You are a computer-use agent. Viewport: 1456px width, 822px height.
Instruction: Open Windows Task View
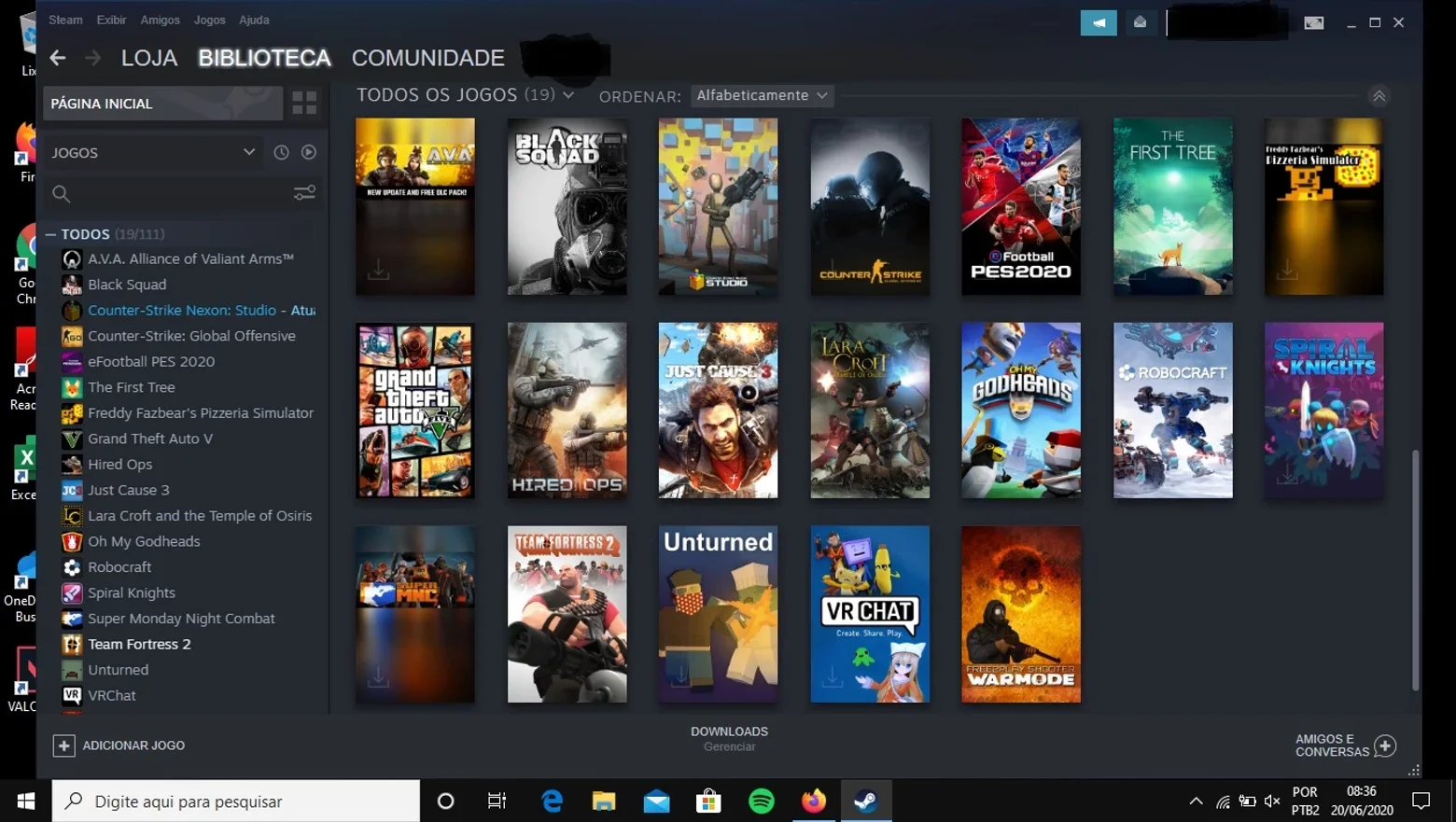pyautogui.click(x=497, y=801)
